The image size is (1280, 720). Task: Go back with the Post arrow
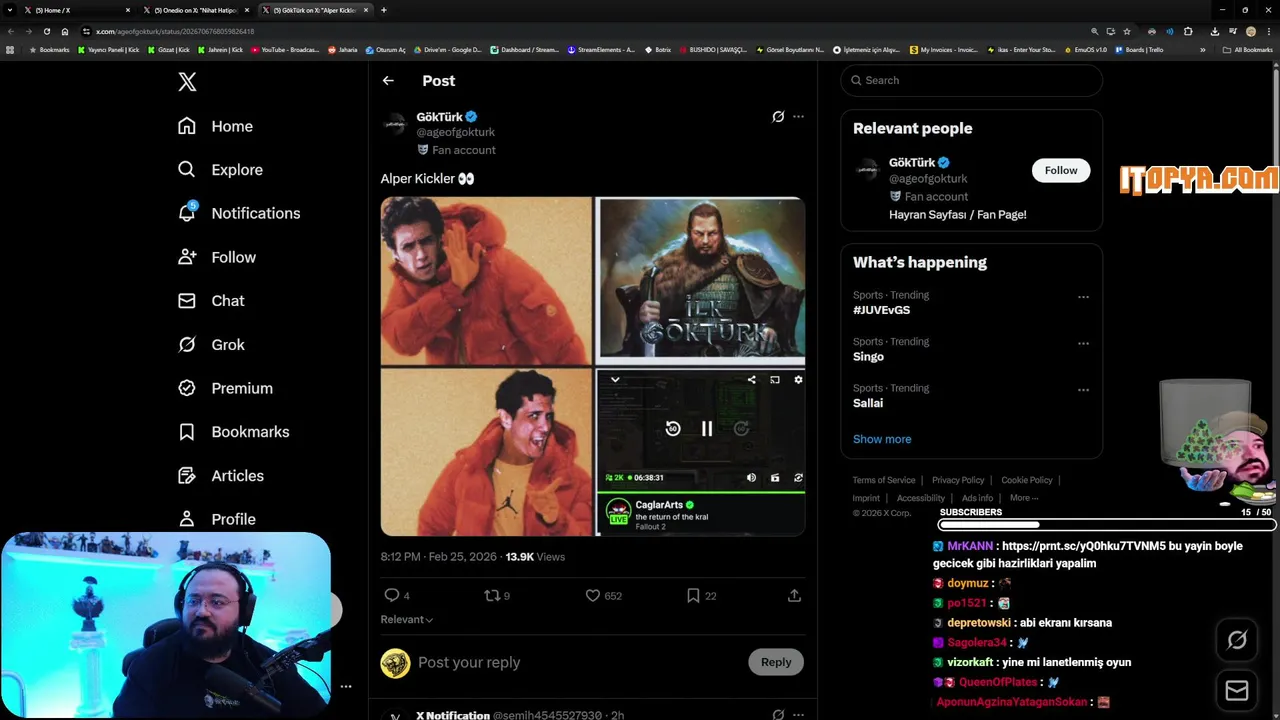pyautogui.click(x=388, y=81)
